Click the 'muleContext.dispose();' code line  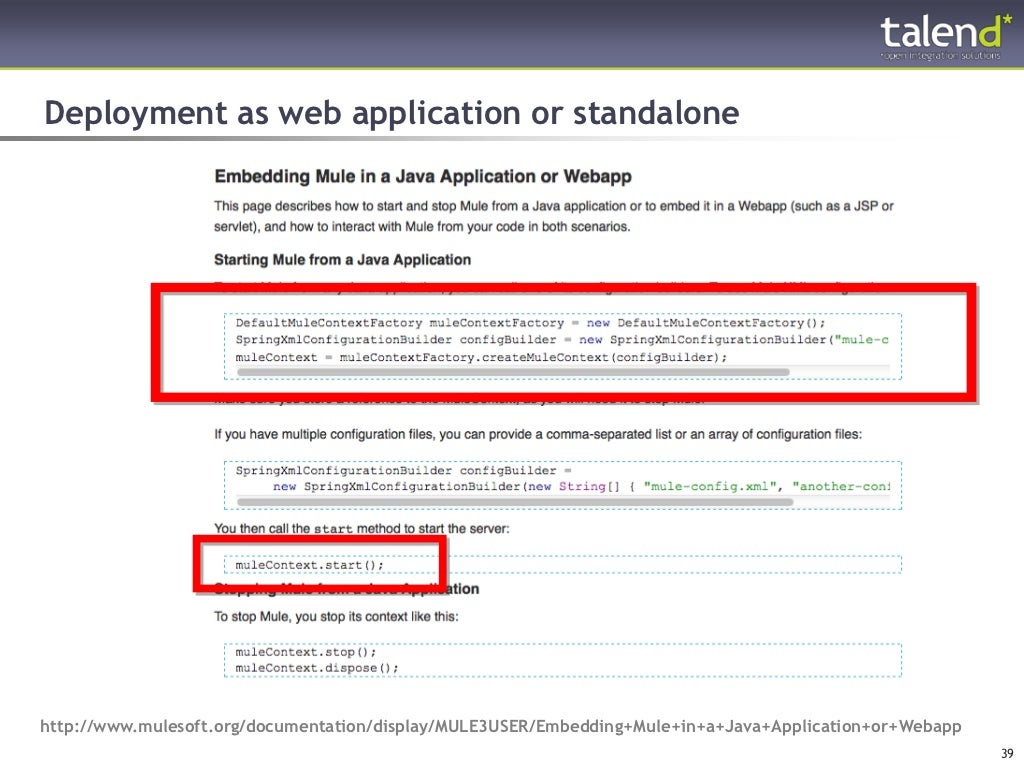tap(317, 668)
